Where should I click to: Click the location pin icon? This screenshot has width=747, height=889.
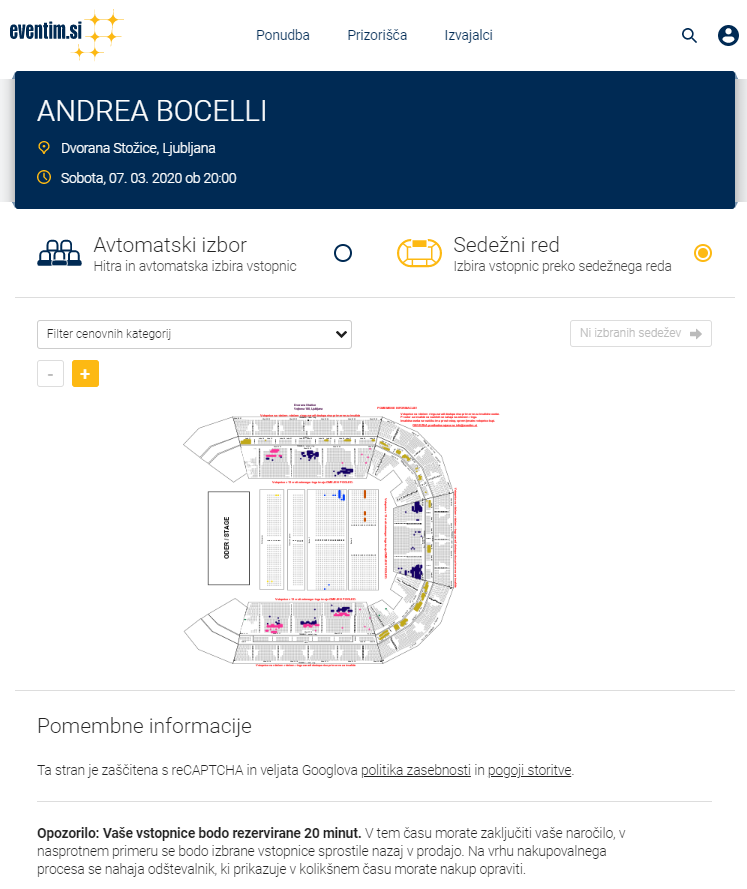pyautogui.click(x=44, y=148)
